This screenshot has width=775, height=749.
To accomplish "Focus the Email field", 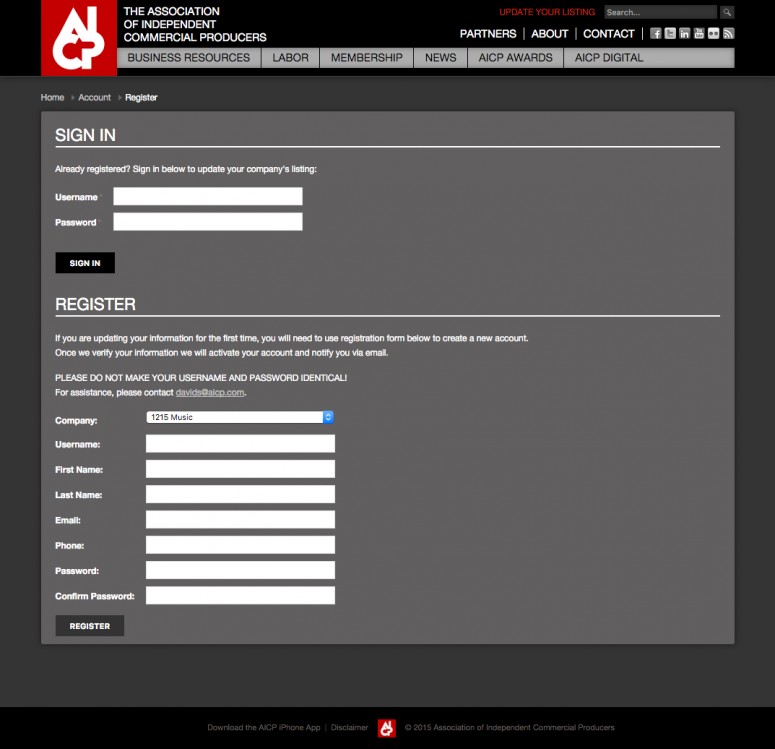I will 240,520.
